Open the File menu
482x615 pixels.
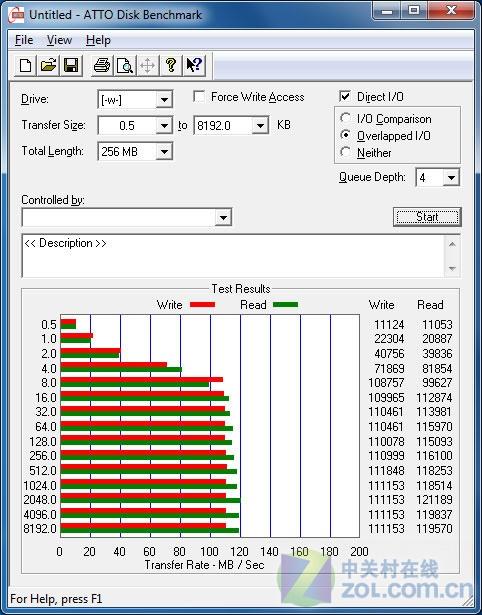(24, 40)
